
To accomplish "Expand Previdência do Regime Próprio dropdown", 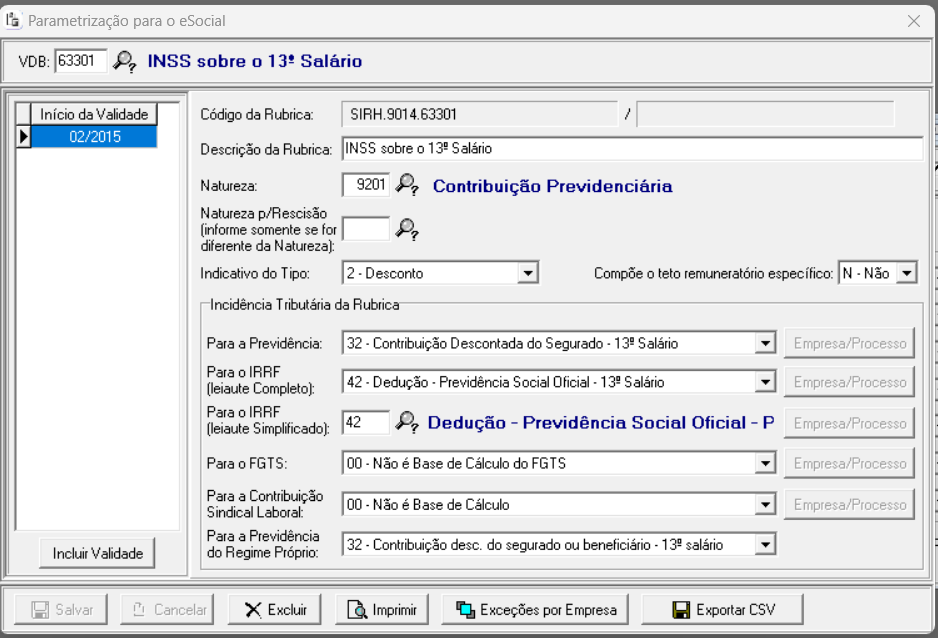I will [x=765, y=545].
